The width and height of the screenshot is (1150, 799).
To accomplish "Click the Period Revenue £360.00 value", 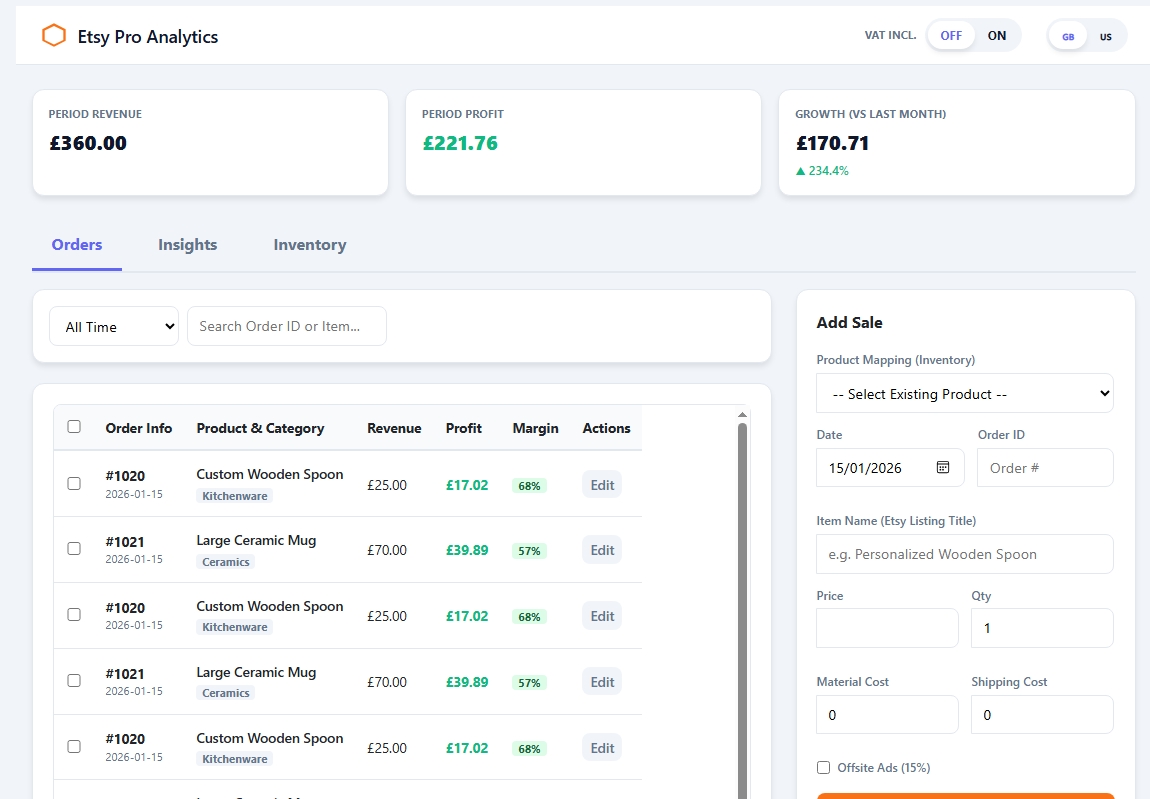I will coord(88,143).
